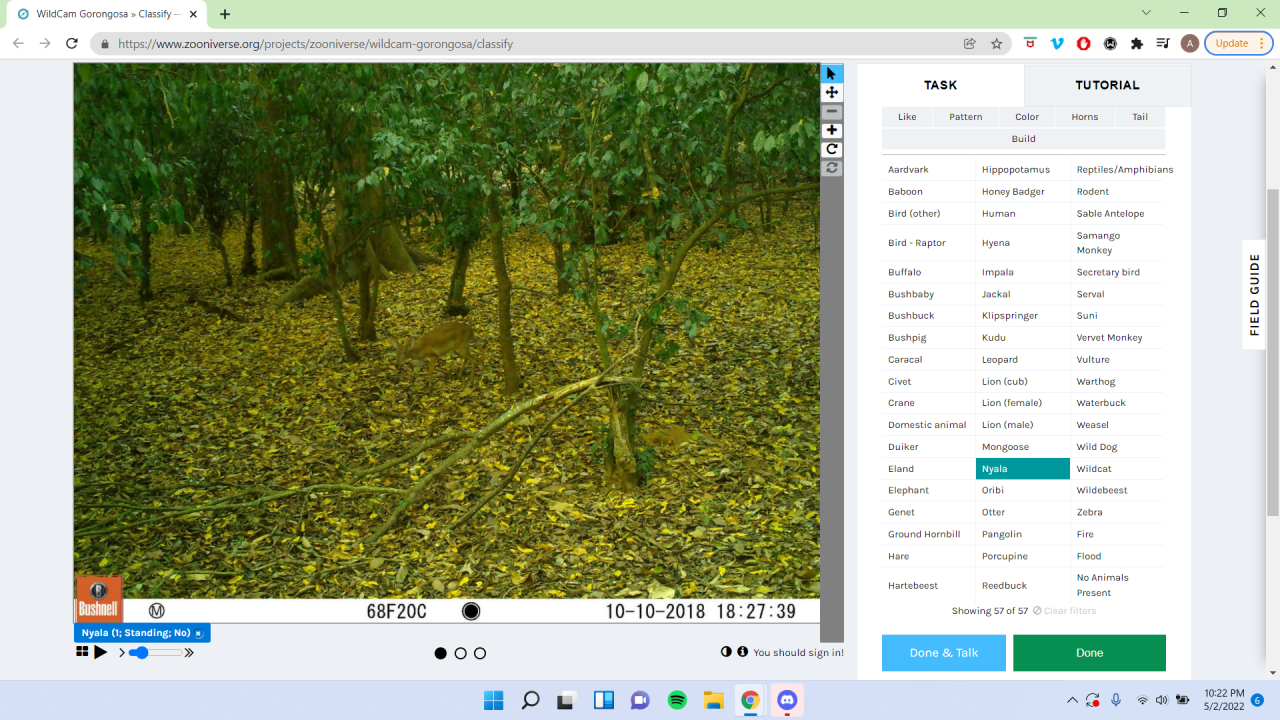Open the Extensions puzzle menu
The image size is (1280, 720).
1137,44
